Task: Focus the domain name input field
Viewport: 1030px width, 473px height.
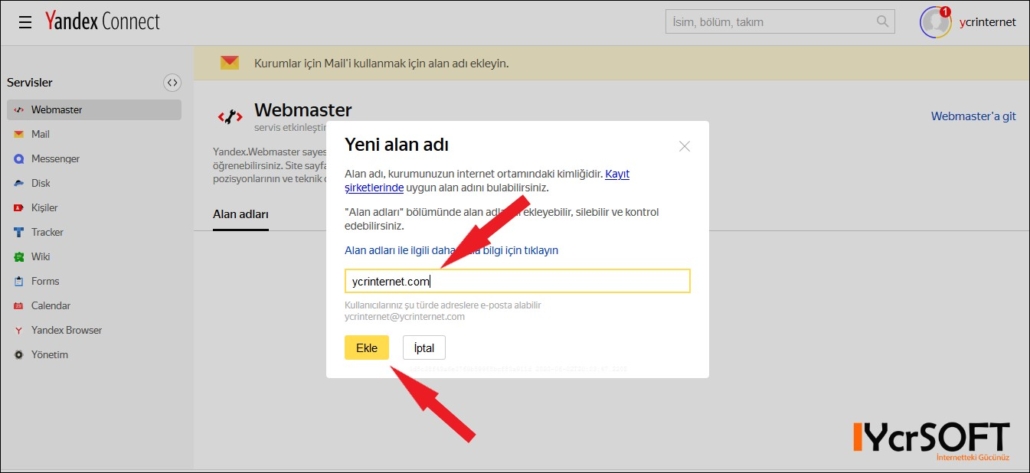Action: coord(518,281)
